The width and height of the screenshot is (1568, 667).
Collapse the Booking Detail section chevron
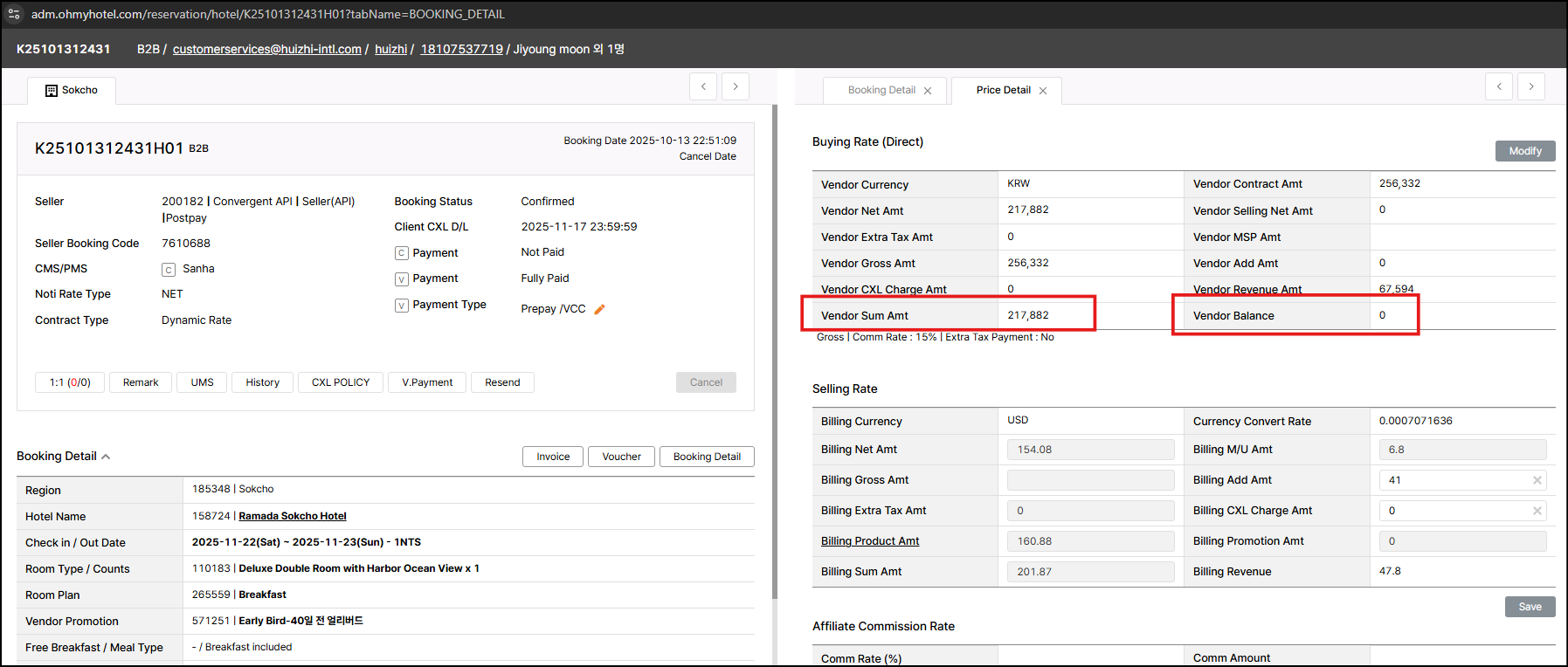(106, 457)
